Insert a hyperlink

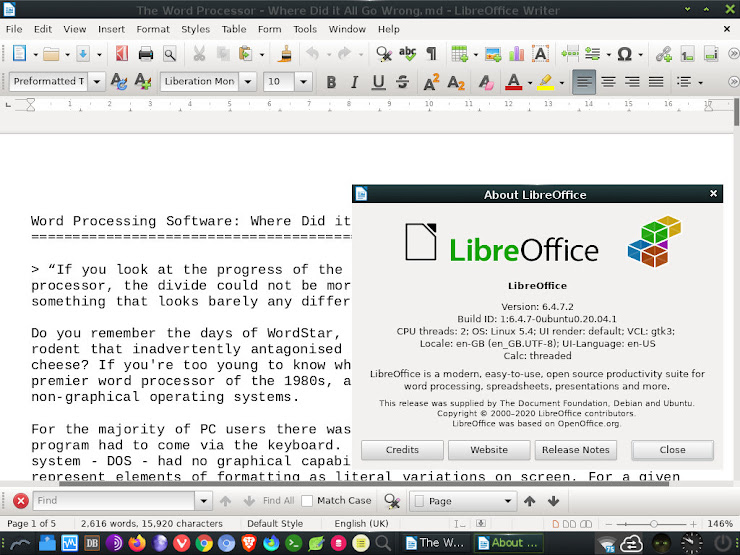(x=664, y=54)
